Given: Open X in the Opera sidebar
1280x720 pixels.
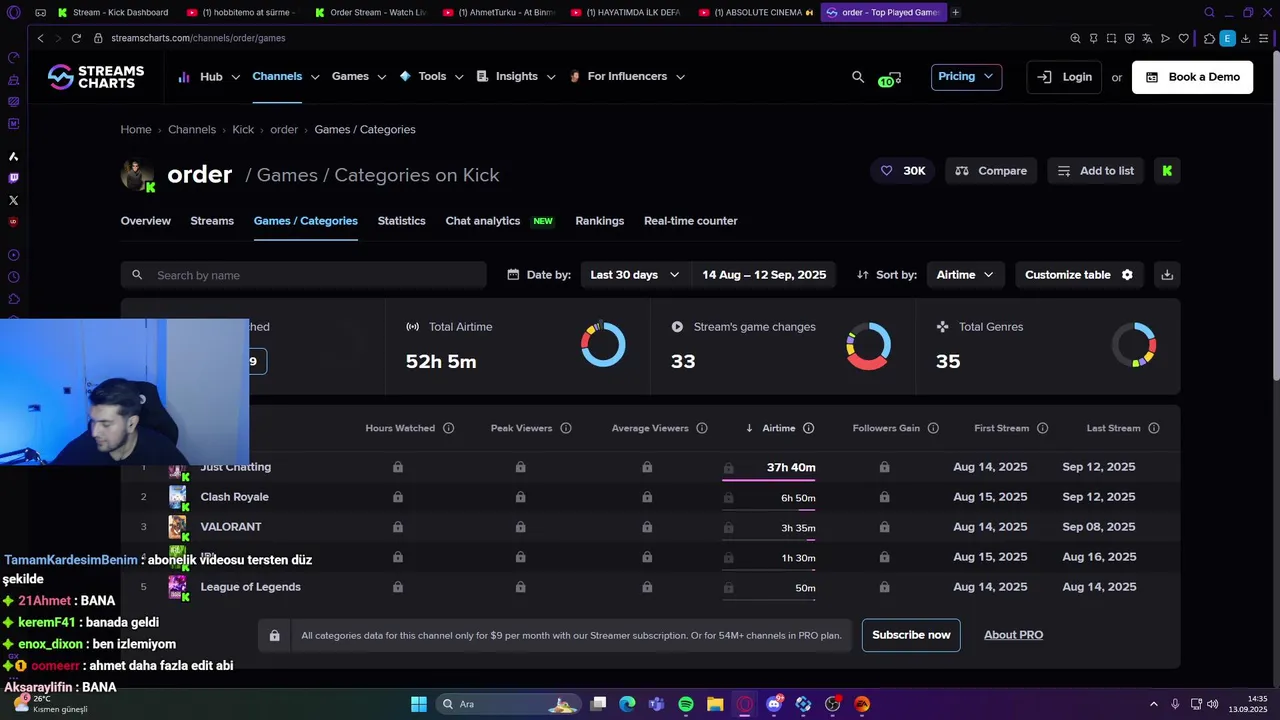Looking at the screenshot, I should 13,200.
